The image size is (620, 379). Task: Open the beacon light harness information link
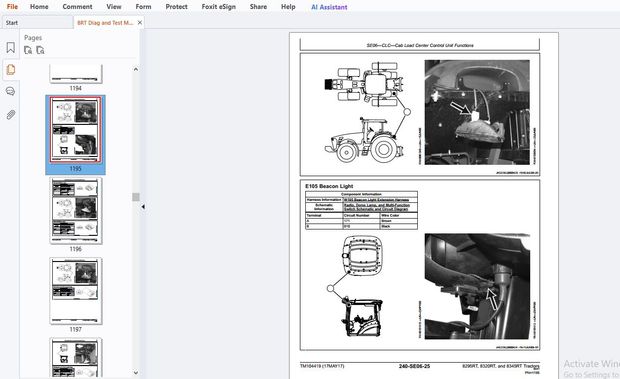(376, 200)
